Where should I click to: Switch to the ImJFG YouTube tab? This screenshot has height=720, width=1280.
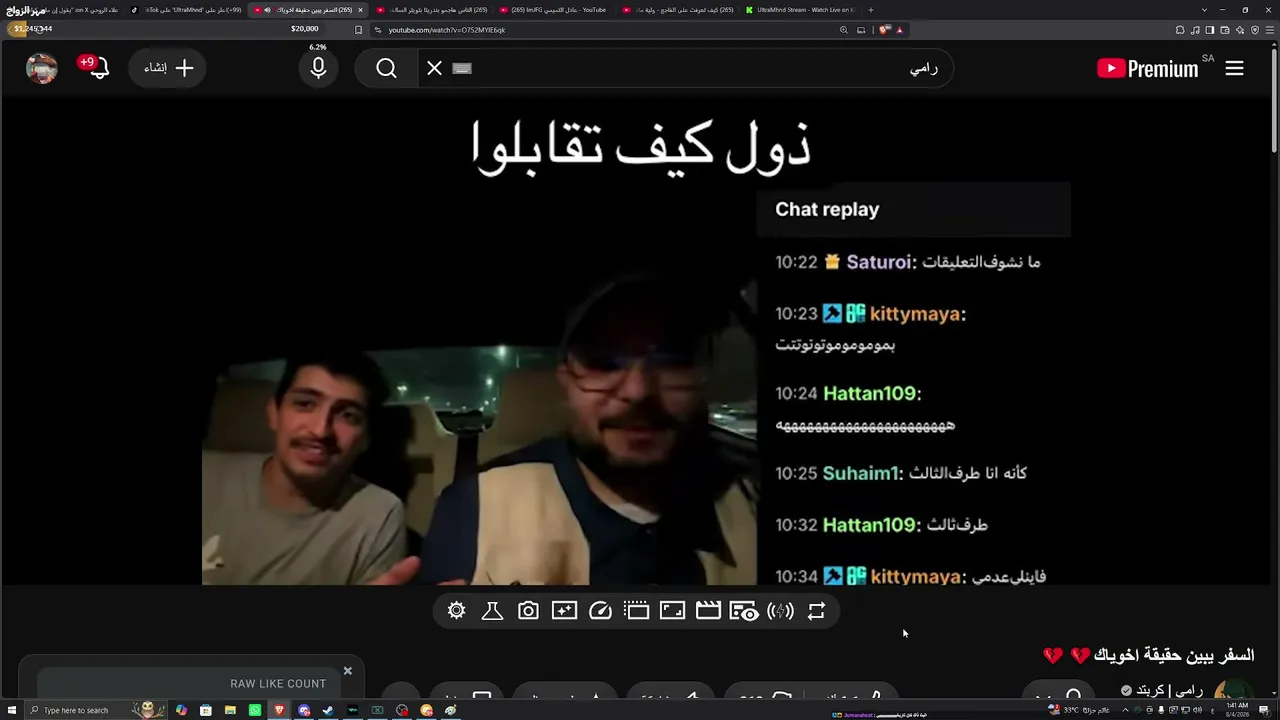(554, 10)
